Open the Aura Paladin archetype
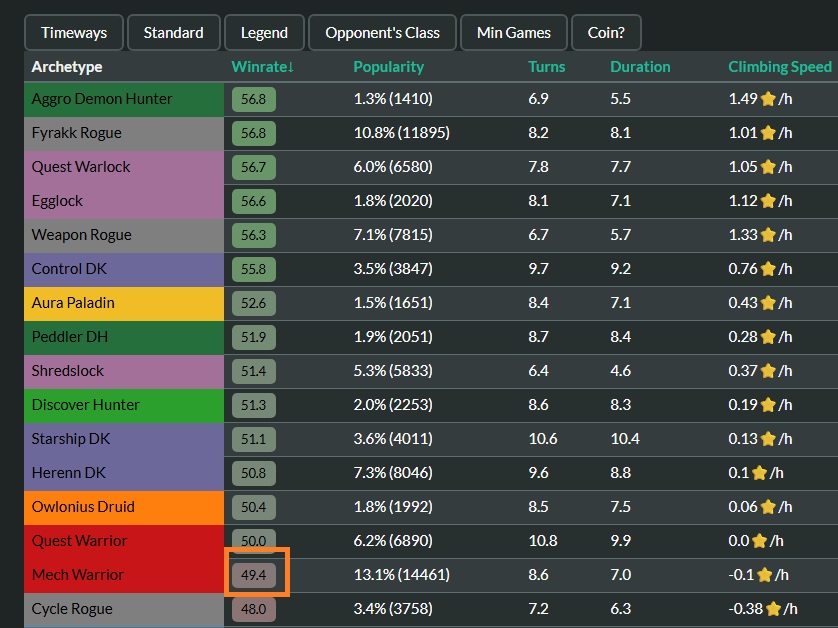Viewport: 838px width, 628px height. pyautogui.click(x=124, y=303)
